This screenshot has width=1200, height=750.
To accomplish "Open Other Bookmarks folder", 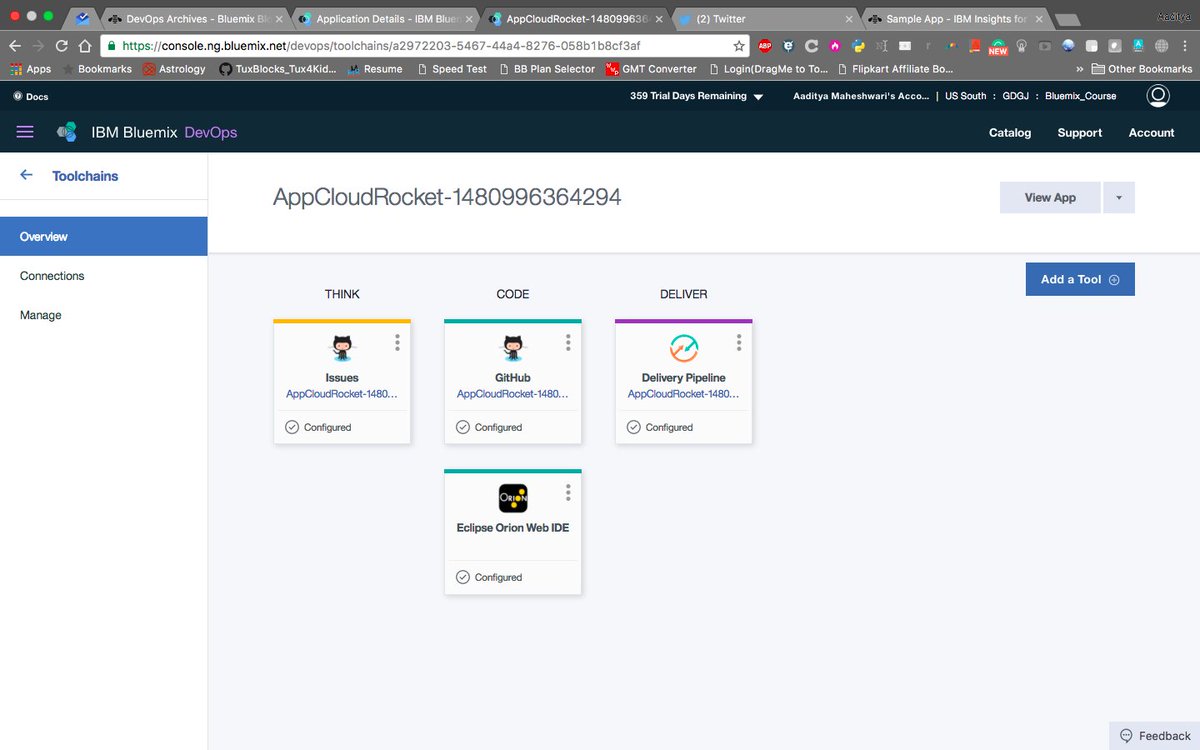I will tap(1142, 69).
